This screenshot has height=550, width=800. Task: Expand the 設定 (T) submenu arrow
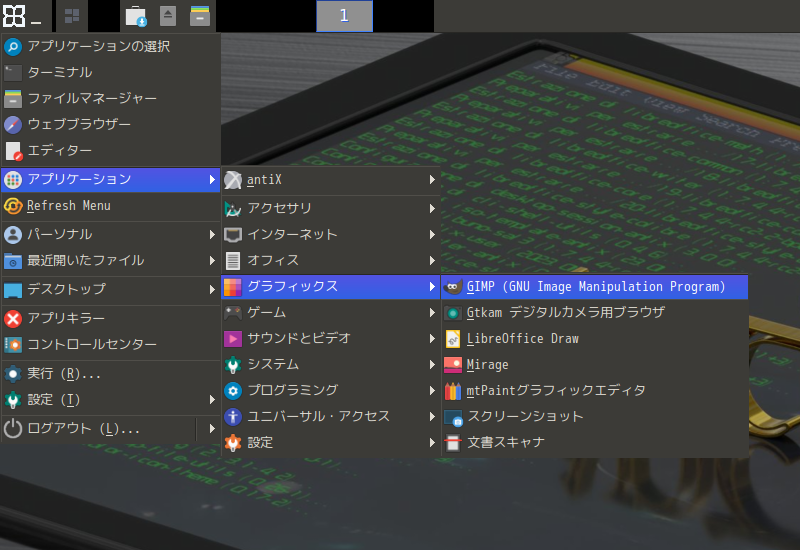pos(212,400)
